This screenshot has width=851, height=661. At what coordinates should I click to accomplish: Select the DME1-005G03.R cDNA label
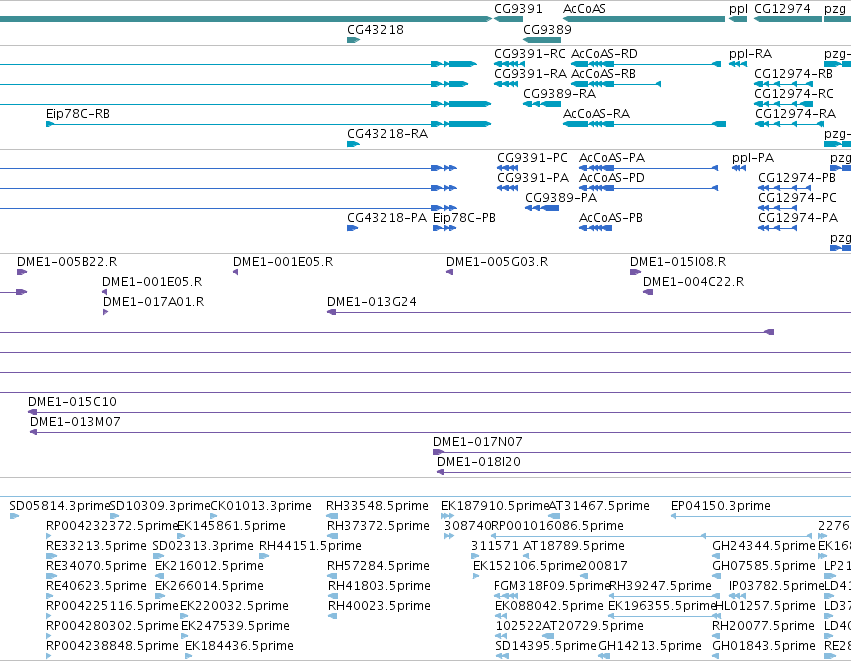(x=497, y=262)
